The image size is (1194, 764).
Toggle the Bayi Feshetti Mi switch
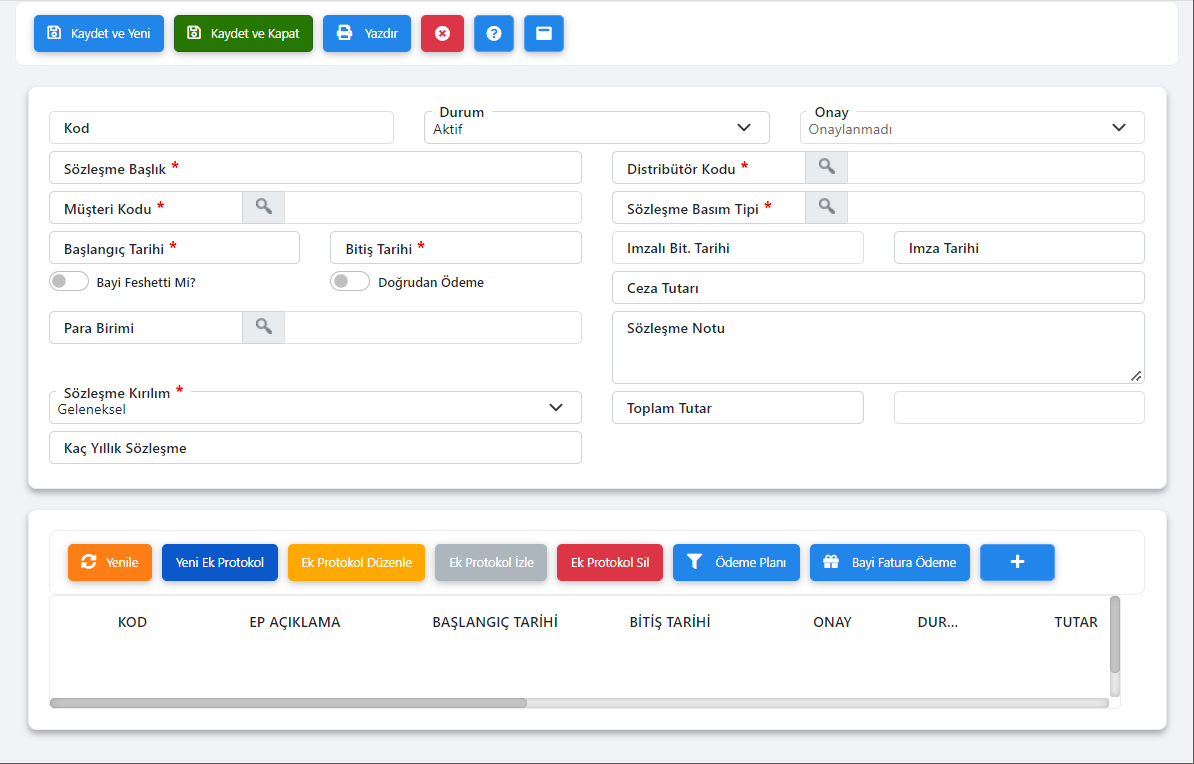tap(69, 282)
